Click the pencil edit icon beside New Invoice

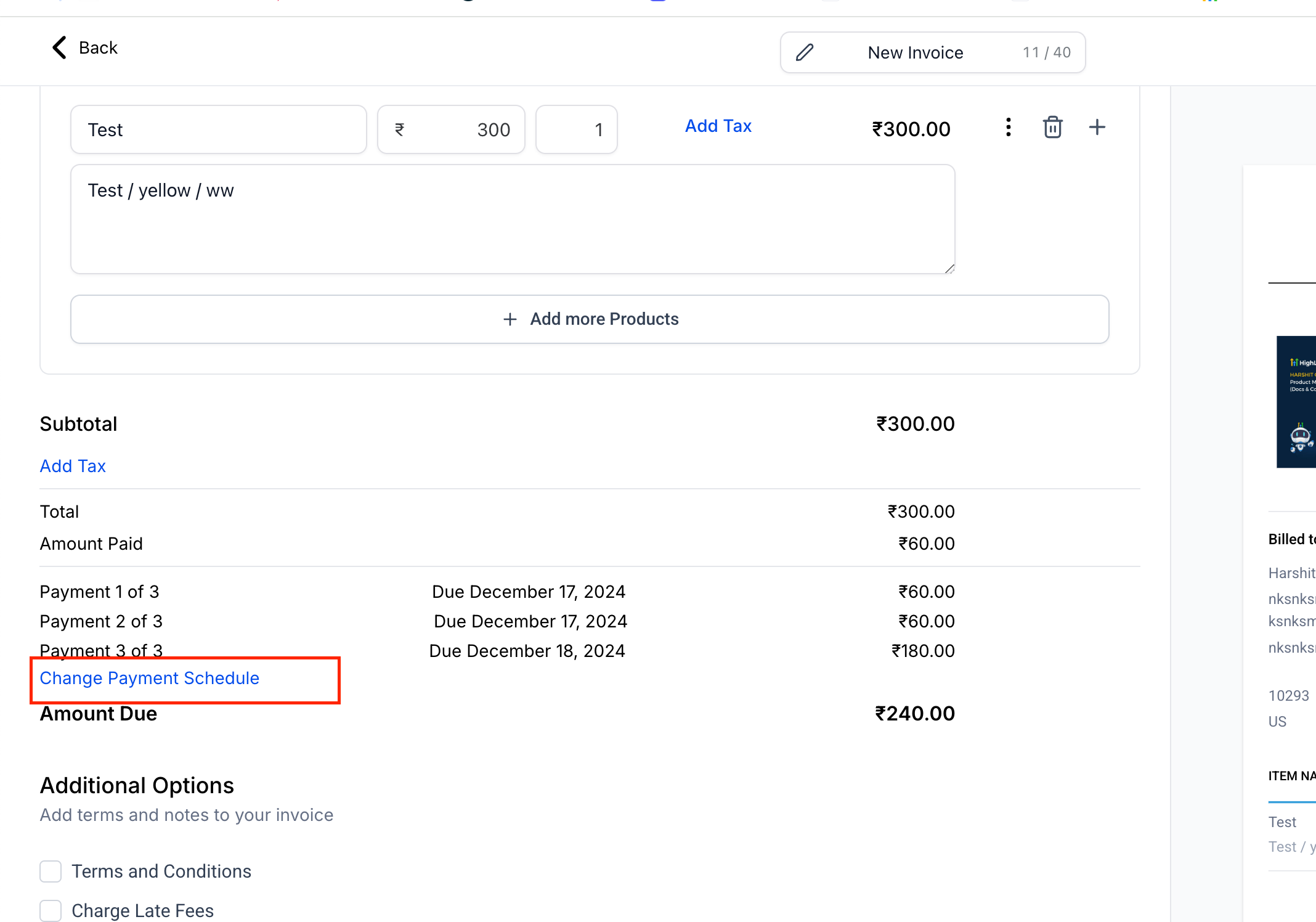click(805, 52)
